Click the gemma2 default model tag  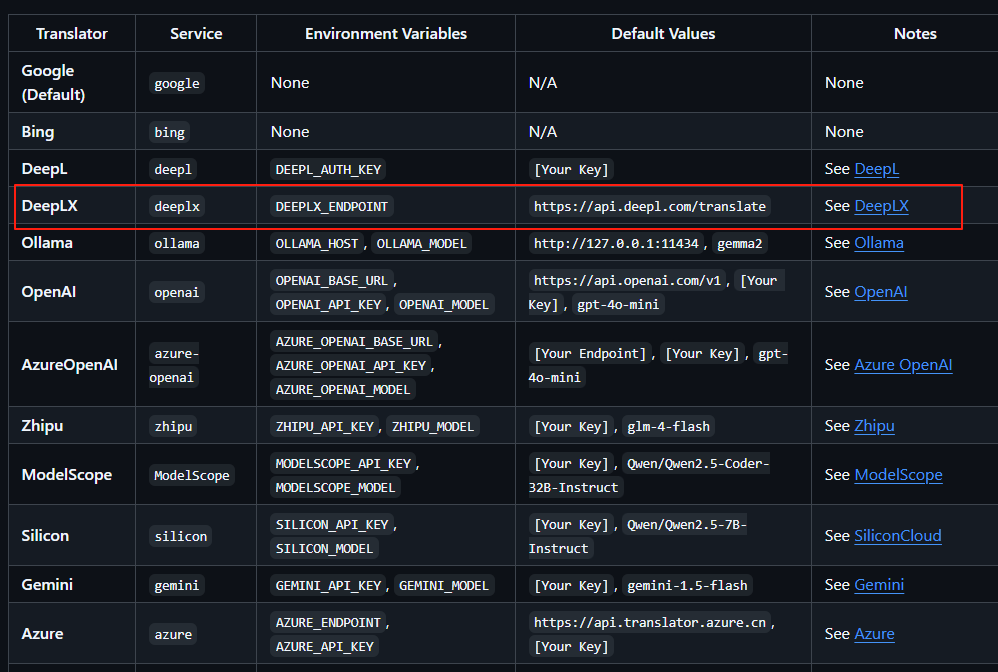(740, 244)
